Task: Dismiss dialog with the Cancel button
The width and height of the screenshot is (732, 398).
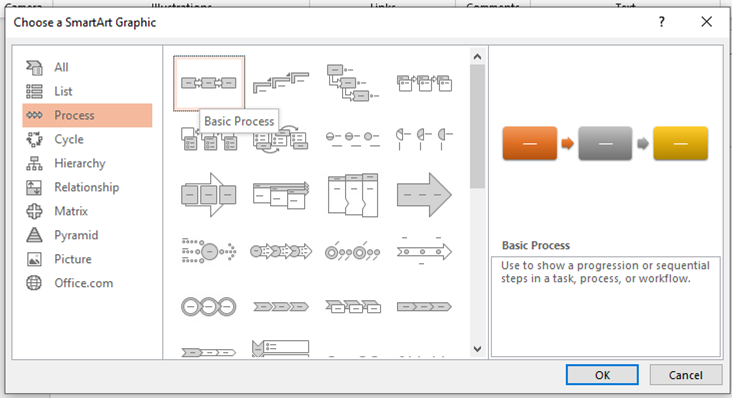Action: point(685,375)
